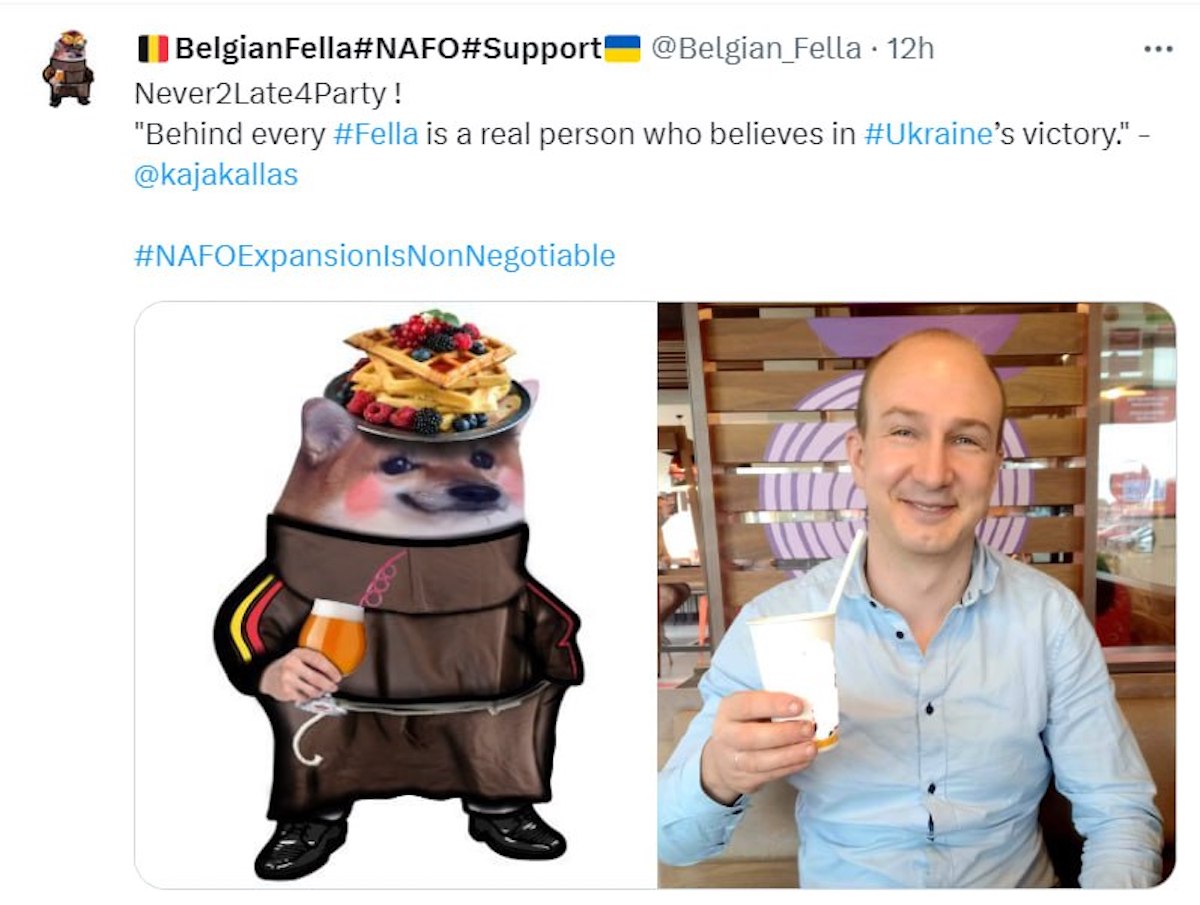Click the Belgian flag emoji before the name
1200x905 pixels.
coord(153,48)
